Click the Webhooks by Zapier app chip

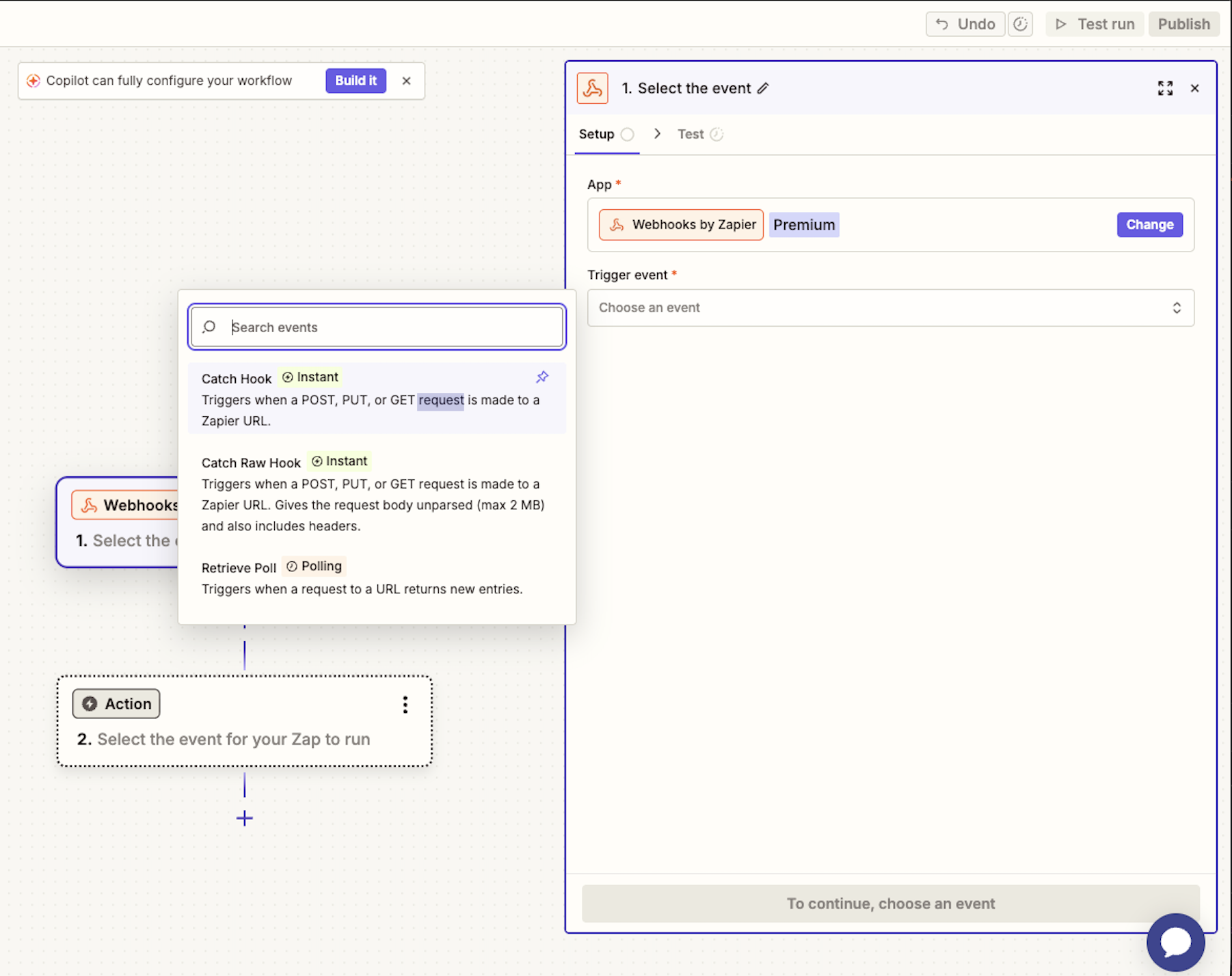[681, 225]
